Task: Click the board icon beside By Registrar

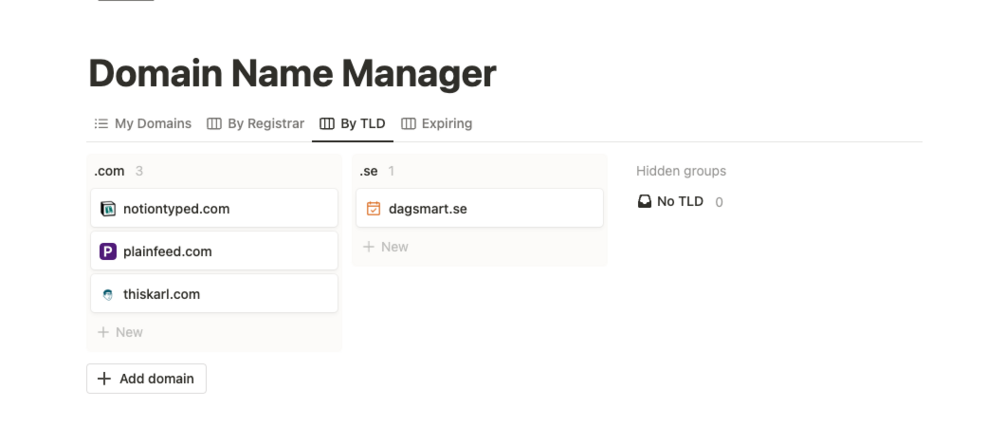Action: (x=214, y=124)
